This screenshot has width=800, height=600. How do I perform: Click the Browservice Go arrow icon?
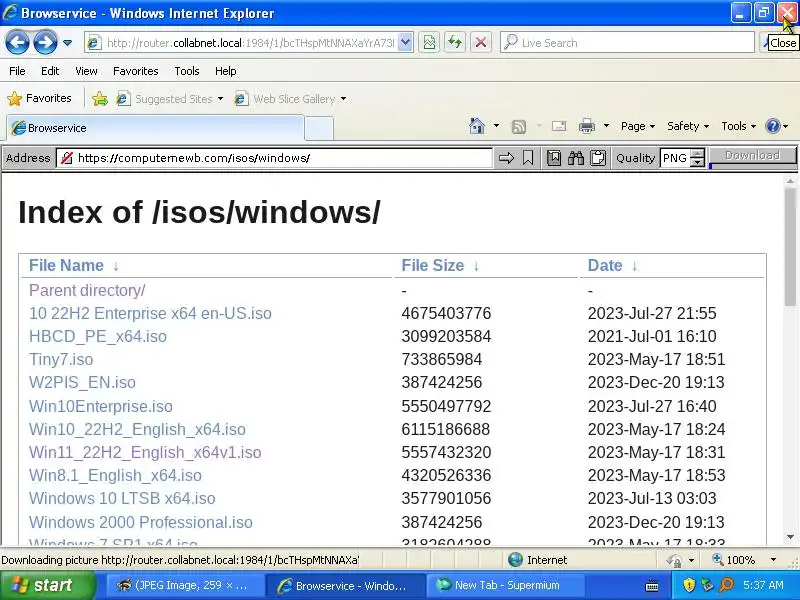(x=506, y=158)
